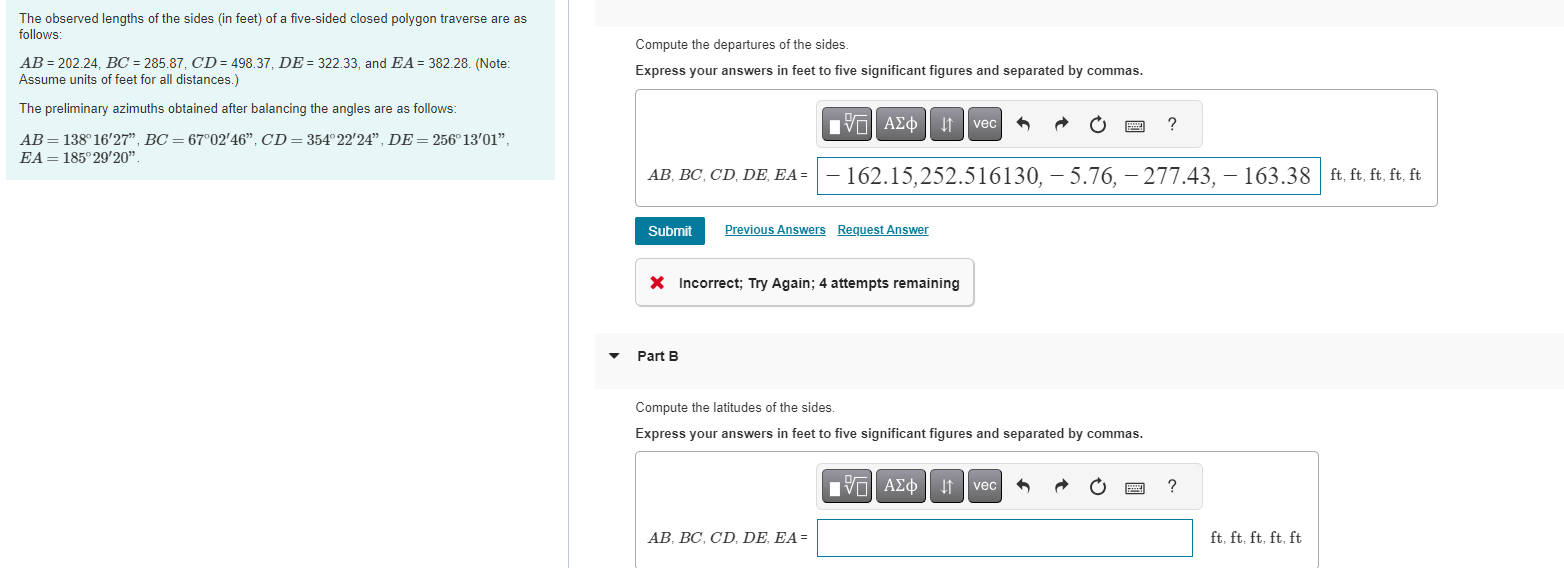Open help in latitudes toolbar
Viewport: 1564px width, 568px height.
(1172, 486)
